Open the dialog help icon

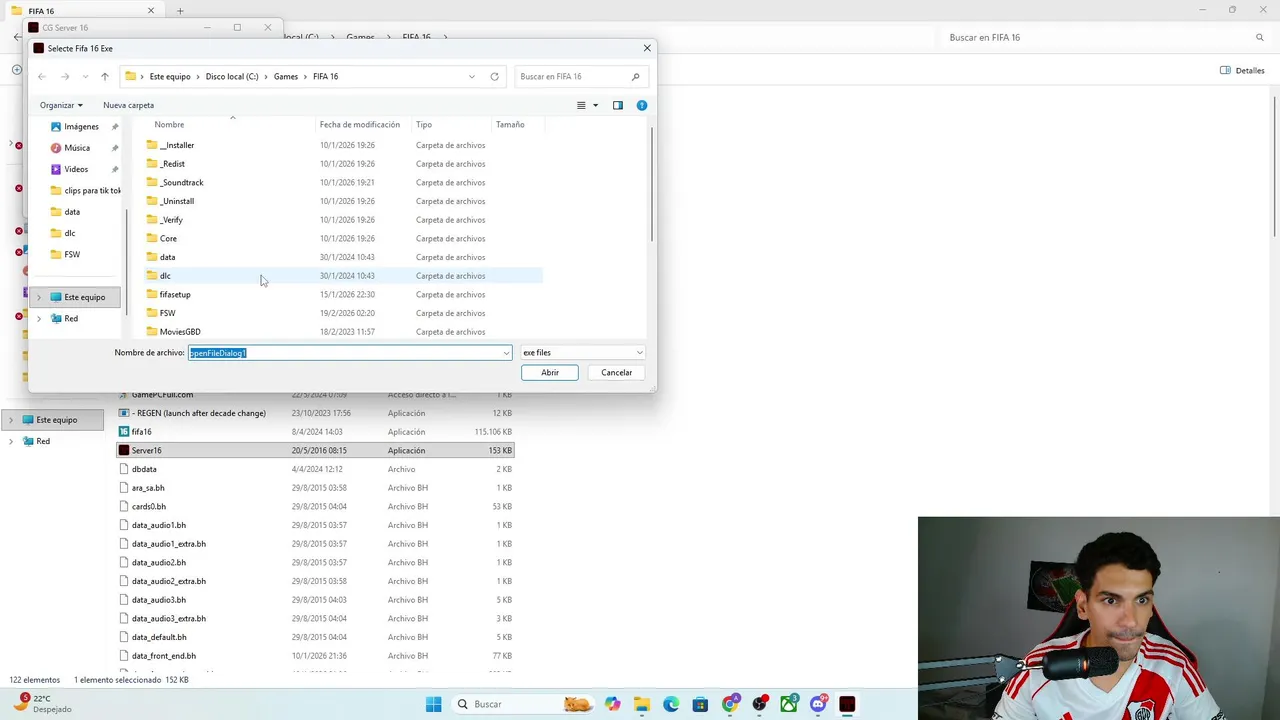pos(642,105)
